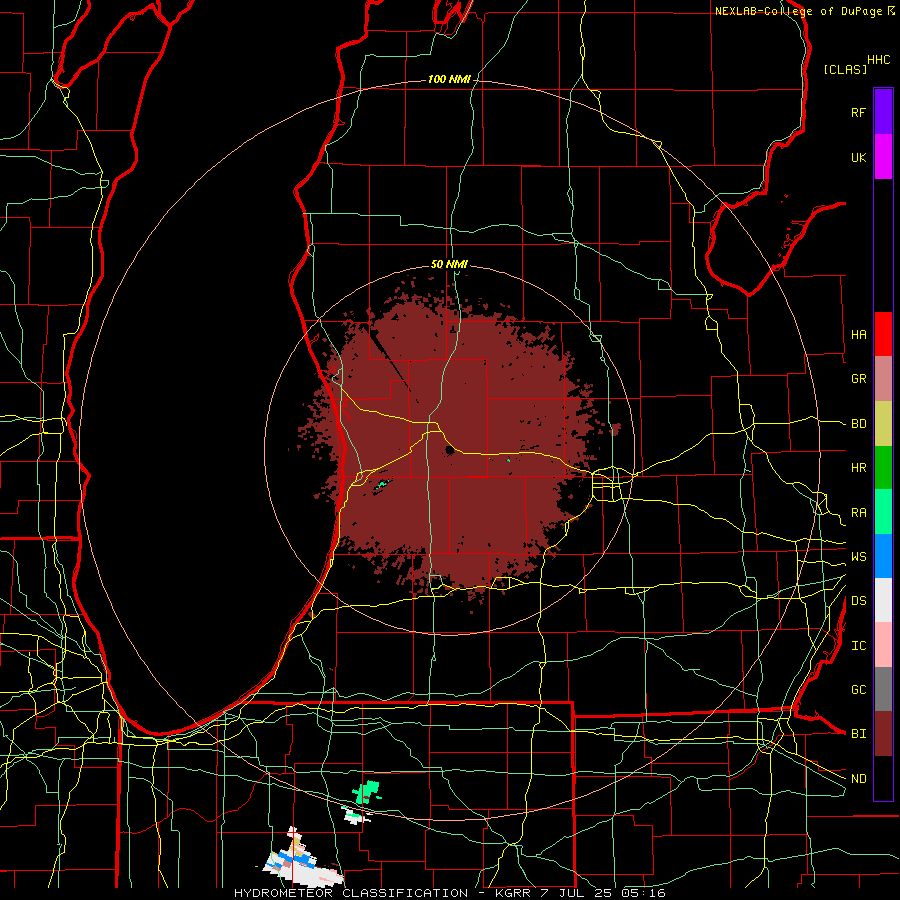This screenshot has height=900, width=900.
Task: Click the HR green legend swatch
Action: point(883,467)
